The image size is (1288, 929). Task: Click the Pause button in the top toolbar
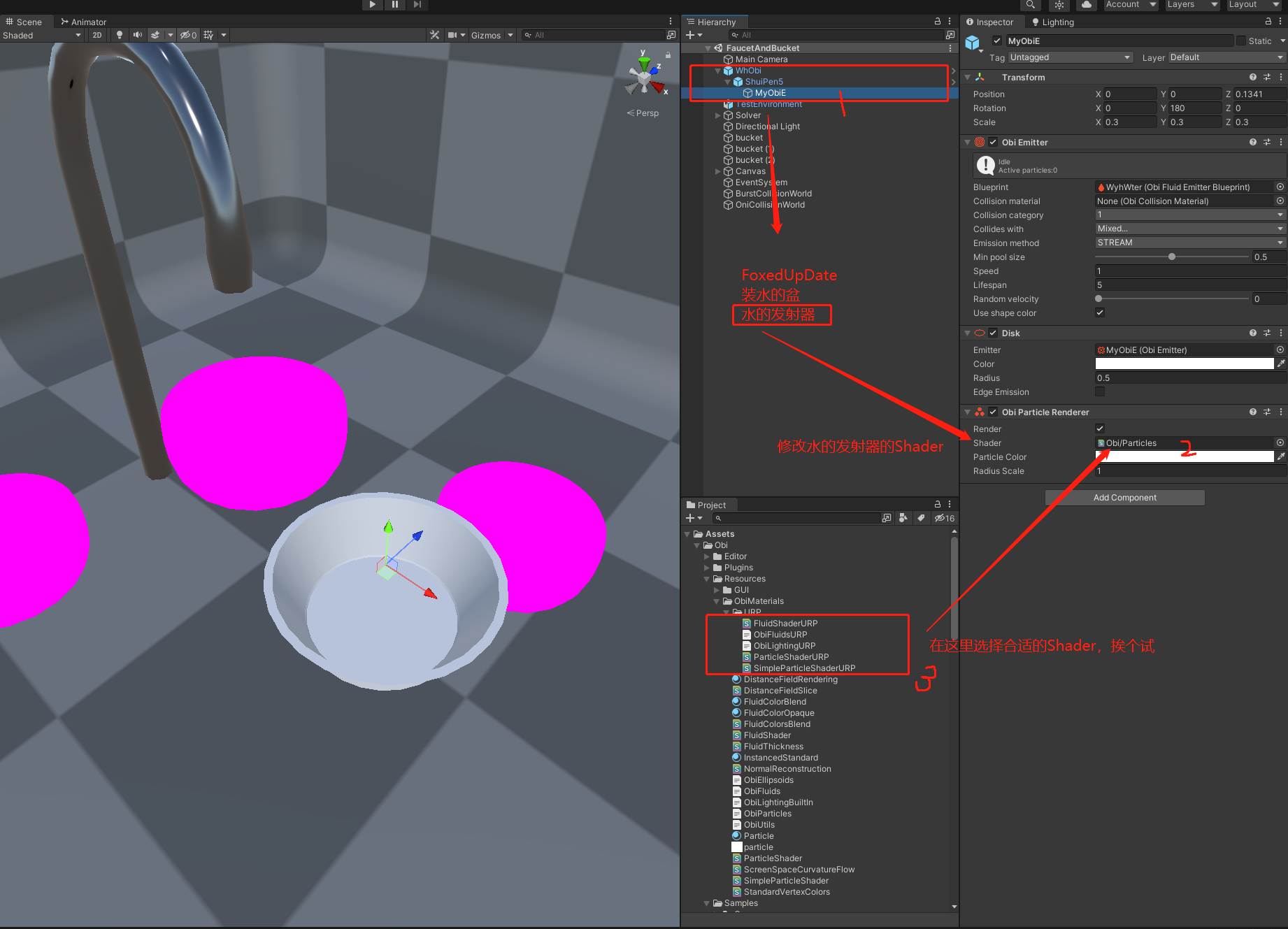[x=395, y=4]
